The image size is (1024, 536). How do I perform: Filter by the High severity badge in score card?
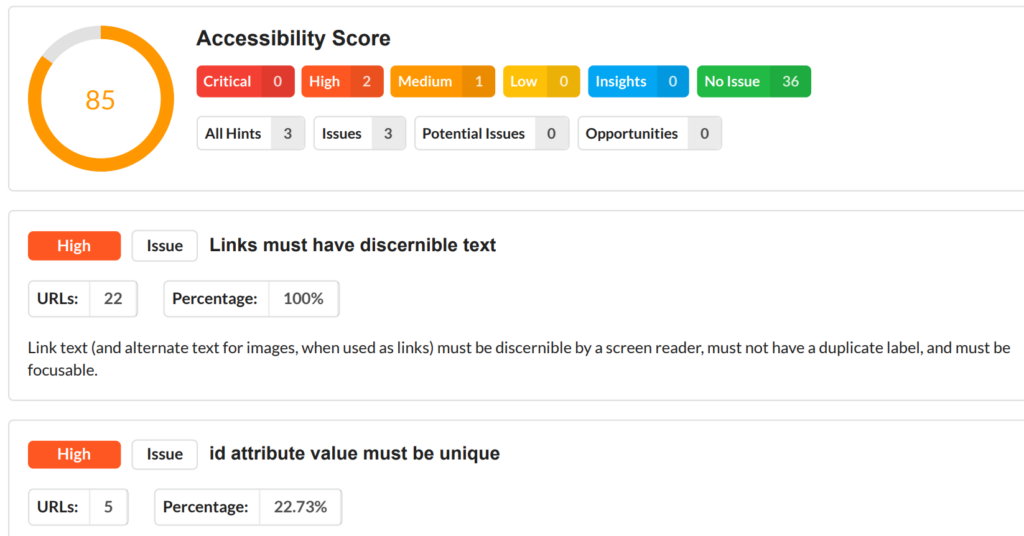(342, 82)
